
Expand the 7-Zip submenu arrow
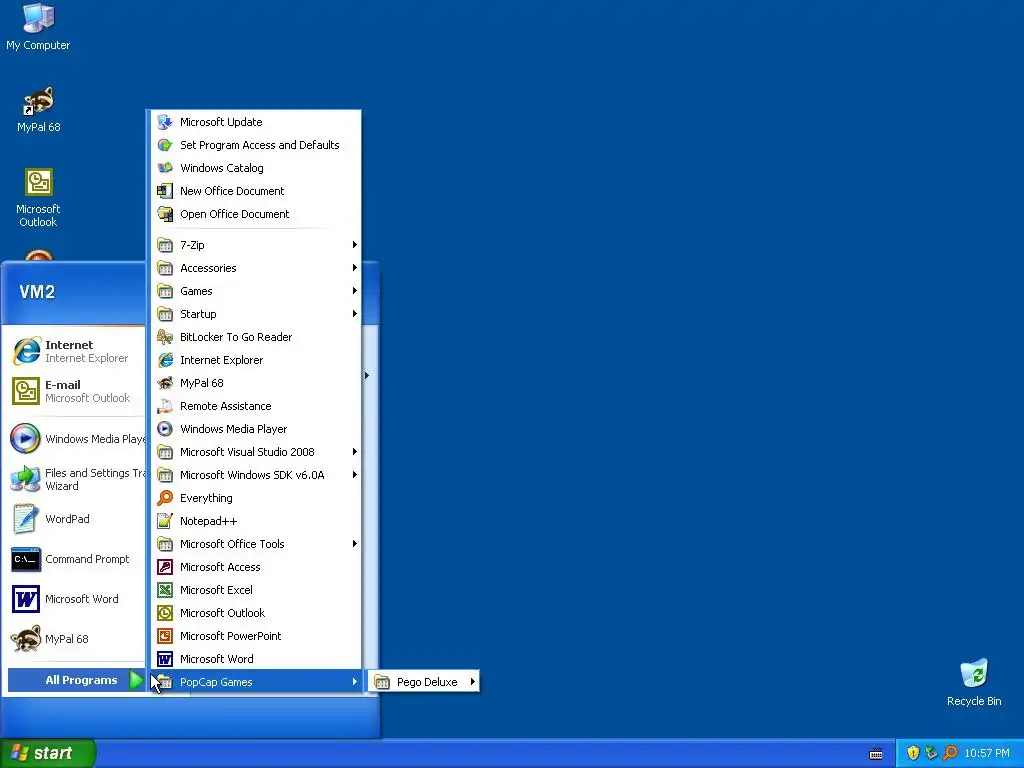point(355,245)
